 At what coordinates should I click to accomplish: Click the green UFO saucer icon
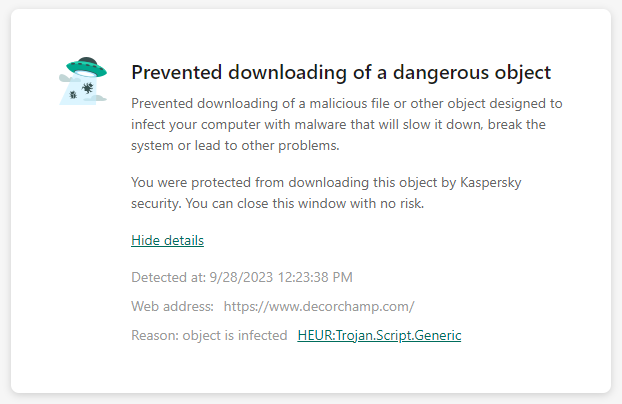tap(87, 70)
